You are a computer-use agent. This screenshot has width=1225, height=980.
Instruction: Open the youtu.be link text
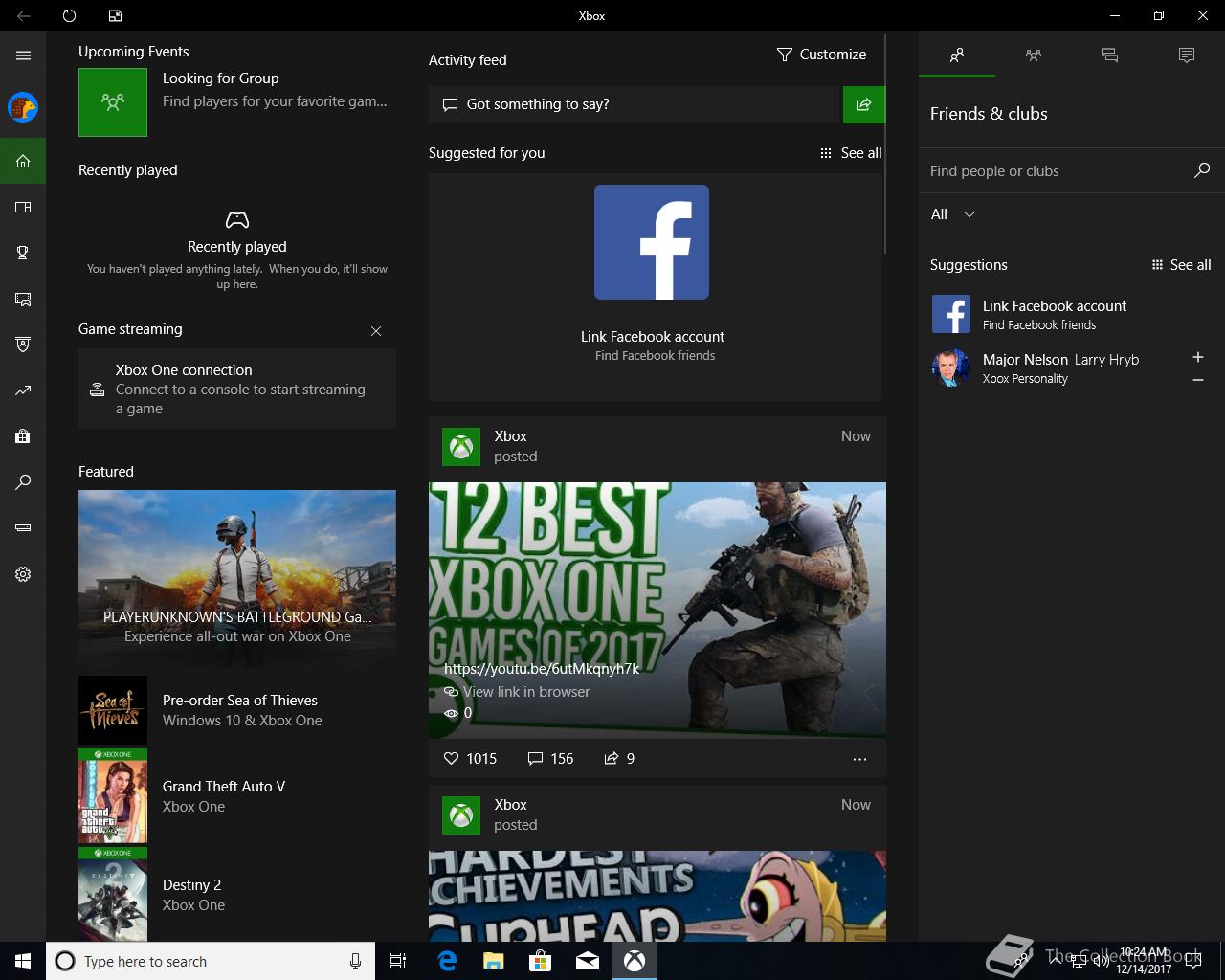[542, 668]
